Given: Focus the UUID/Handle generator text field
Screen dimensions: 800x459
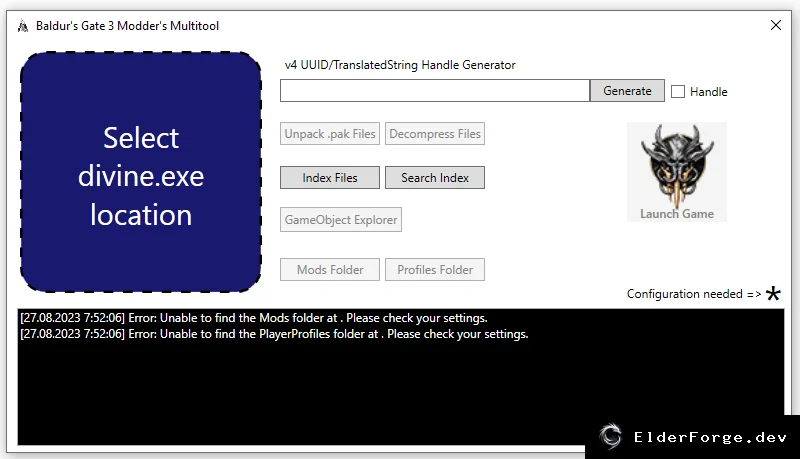Looking at the screenshot, I should (x=435, y=91).
